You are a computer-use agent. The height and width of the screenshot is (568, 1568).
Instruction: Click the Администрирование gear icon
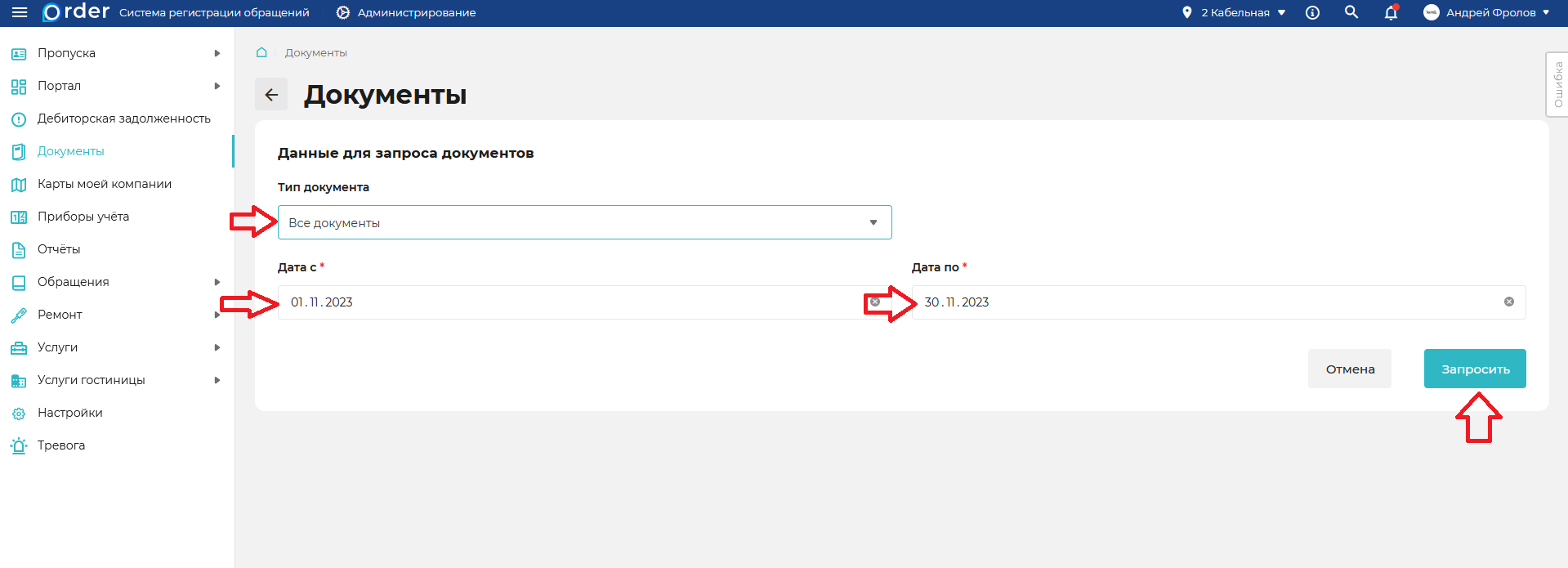coord(343,13)
